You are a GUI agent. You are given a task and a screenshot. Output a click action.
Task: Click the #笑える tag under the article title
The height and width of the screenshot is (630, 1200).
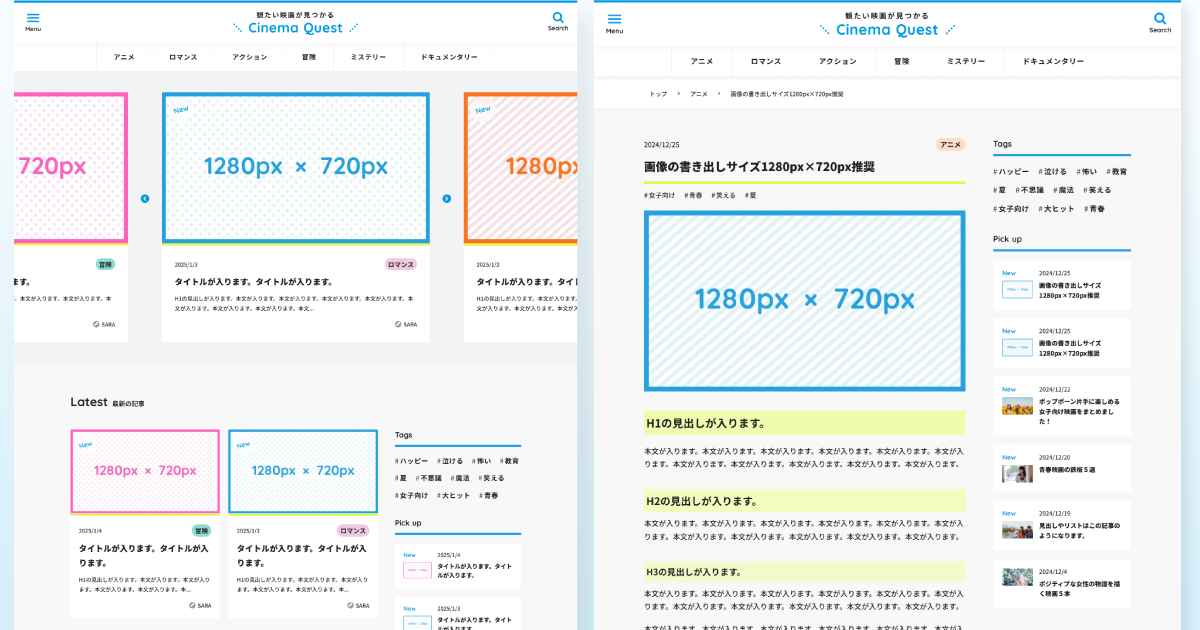[724, 195]
